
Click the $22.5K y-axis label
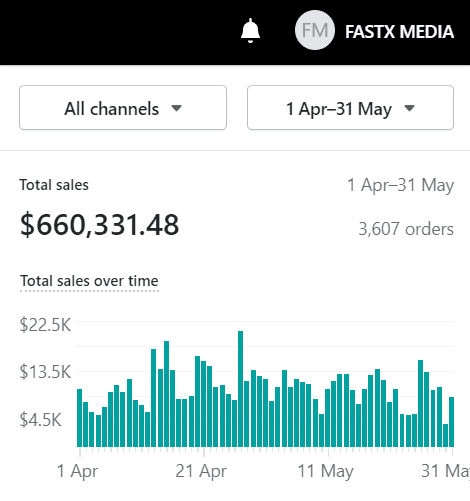pos(45,325)
